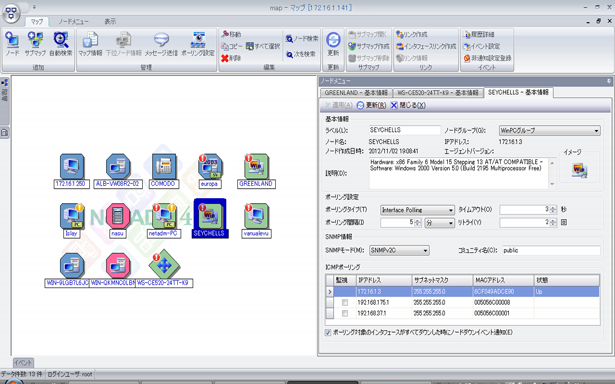Click the pin button on ノードメニュー panel
This screenshot has height=384, width=615.
pyautogui.click(x=609, y=81)
